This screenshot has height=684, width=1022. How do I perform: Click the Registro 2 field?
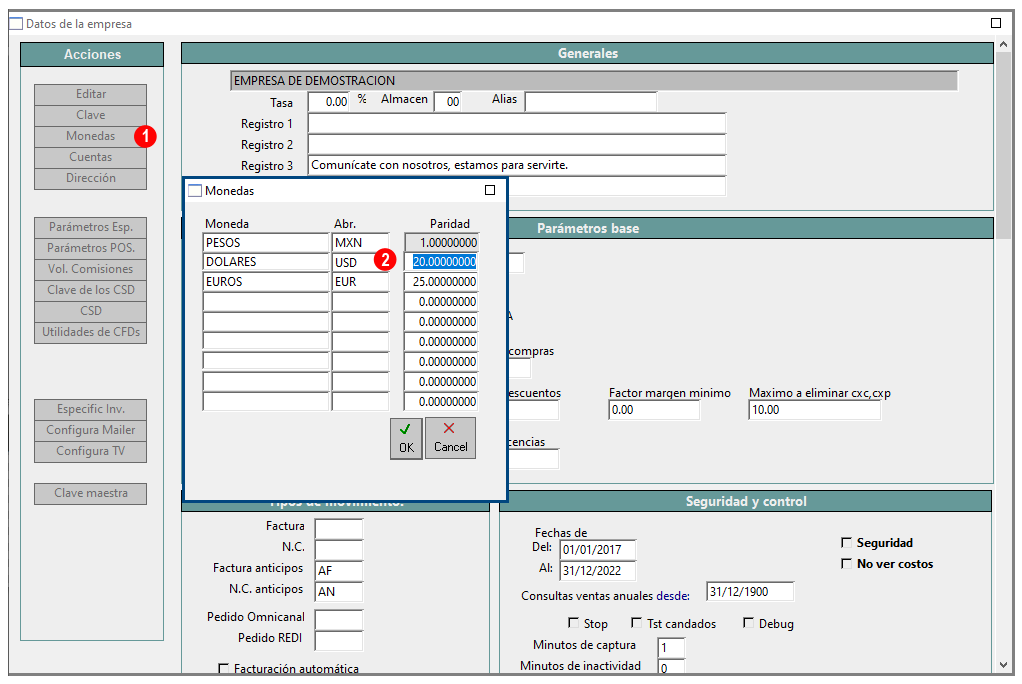517,144
